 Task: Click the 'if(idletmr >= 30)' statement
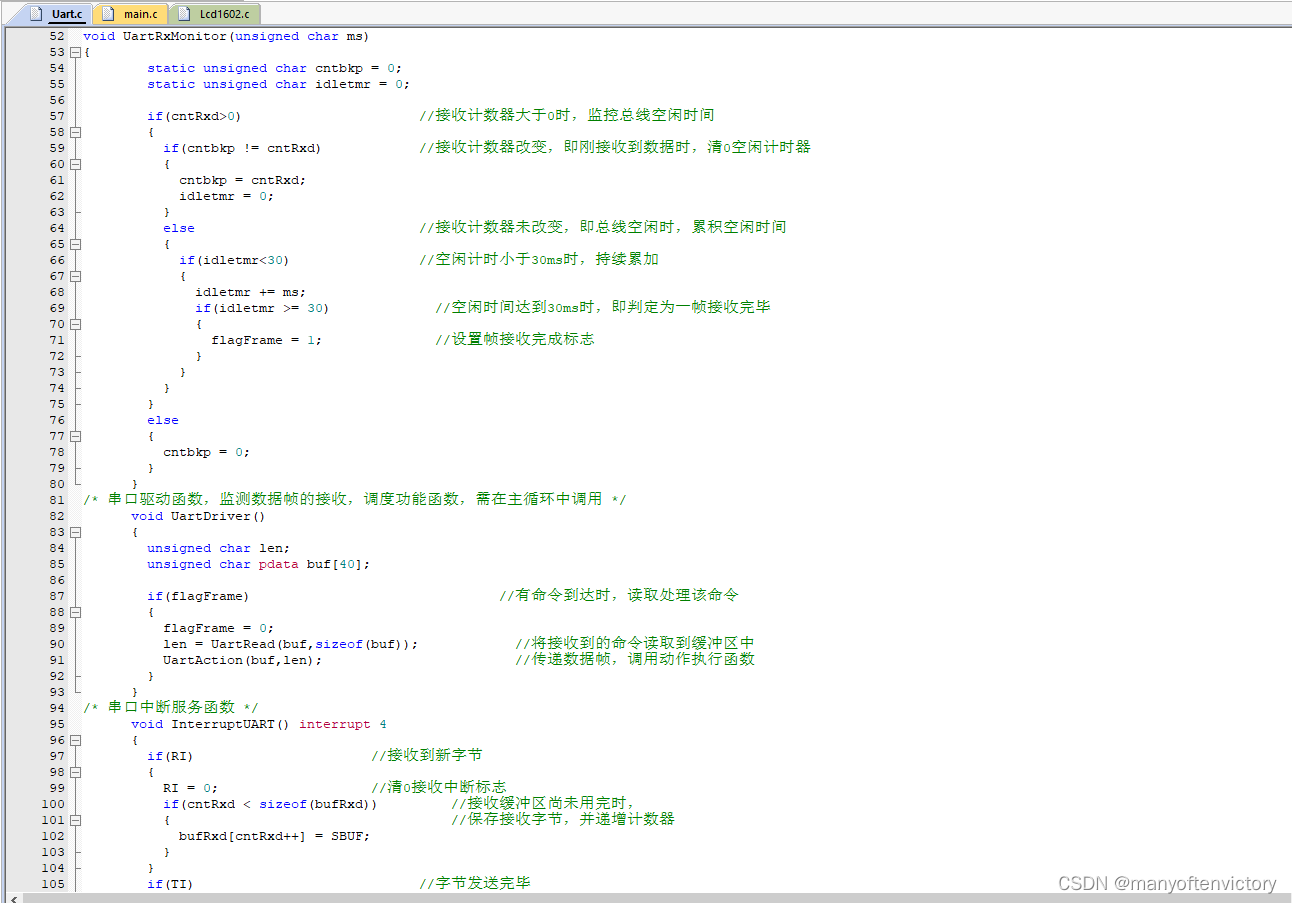[x=262, y=308]
